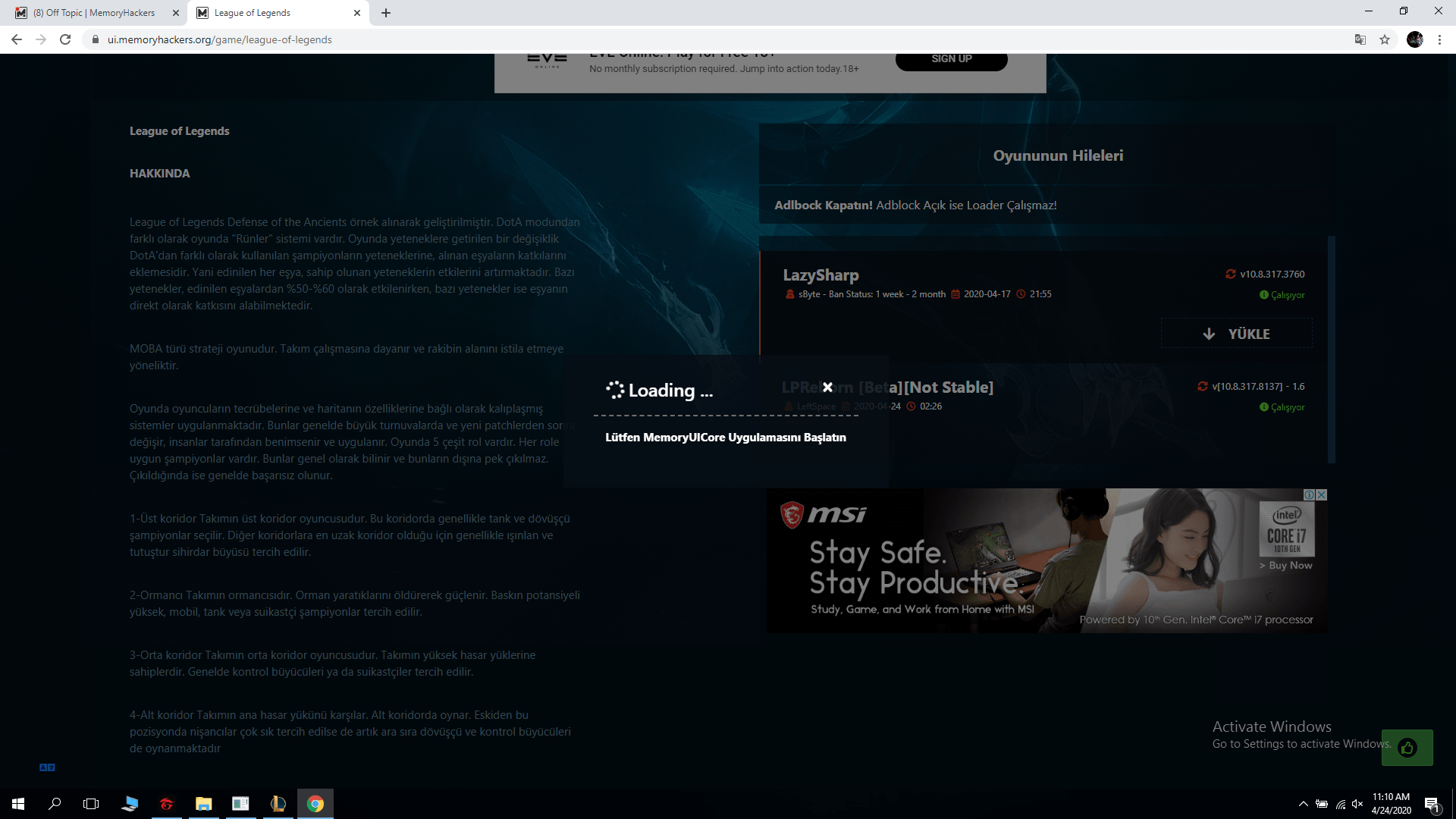This screenshot has height=819, width=1456.
Task: Click the MSI ad info (AdChoices) icon
Action: 1310,494
